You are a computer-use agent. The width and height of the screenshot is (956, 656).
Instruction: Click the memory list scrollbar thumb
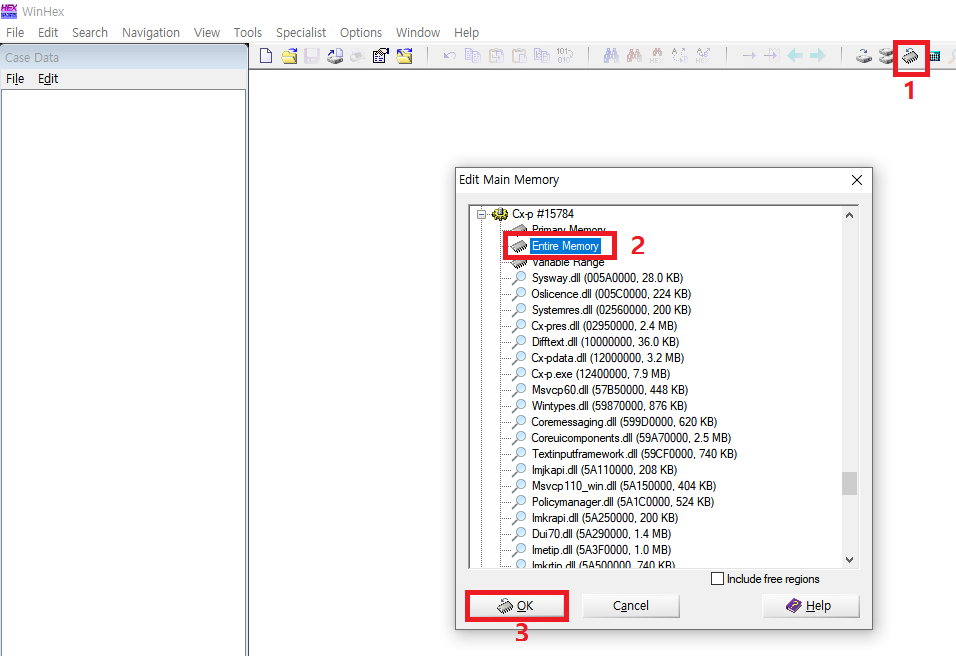pyautogui.click(x=849, y=483)
